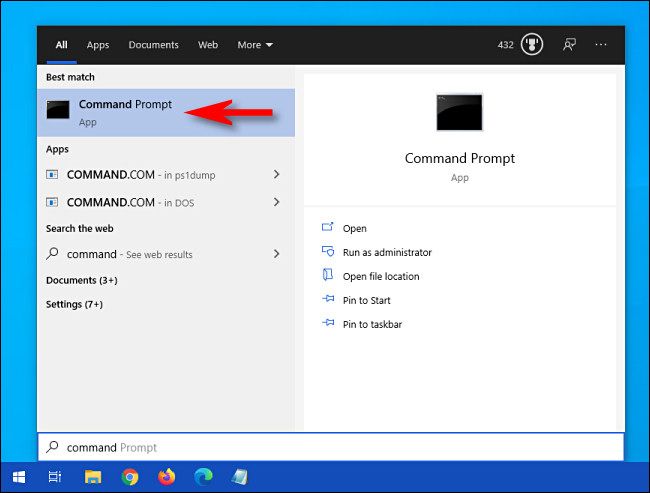Expand the More filter dropdown
The width and height of the screenshot is (650, 493).
(255, 45)
